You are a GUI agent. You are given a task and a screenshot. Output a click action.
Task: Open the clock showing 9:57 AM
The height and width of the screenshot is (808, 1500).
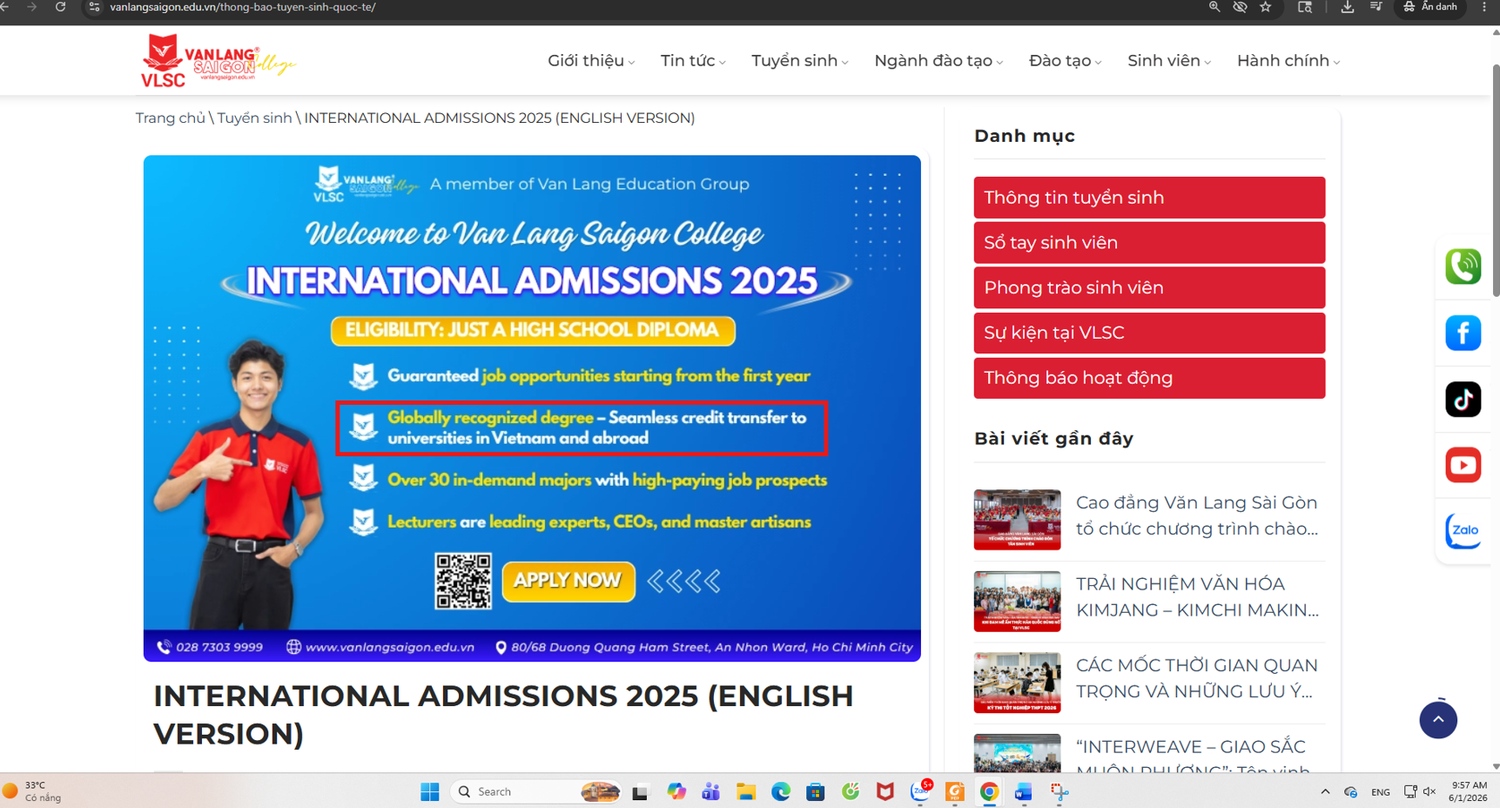tap(1468, 792)
